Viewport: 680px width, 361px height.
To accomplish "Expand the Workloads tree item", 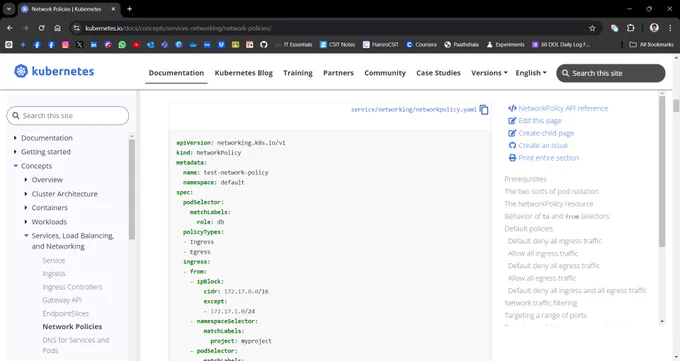I will pos(26,222).
